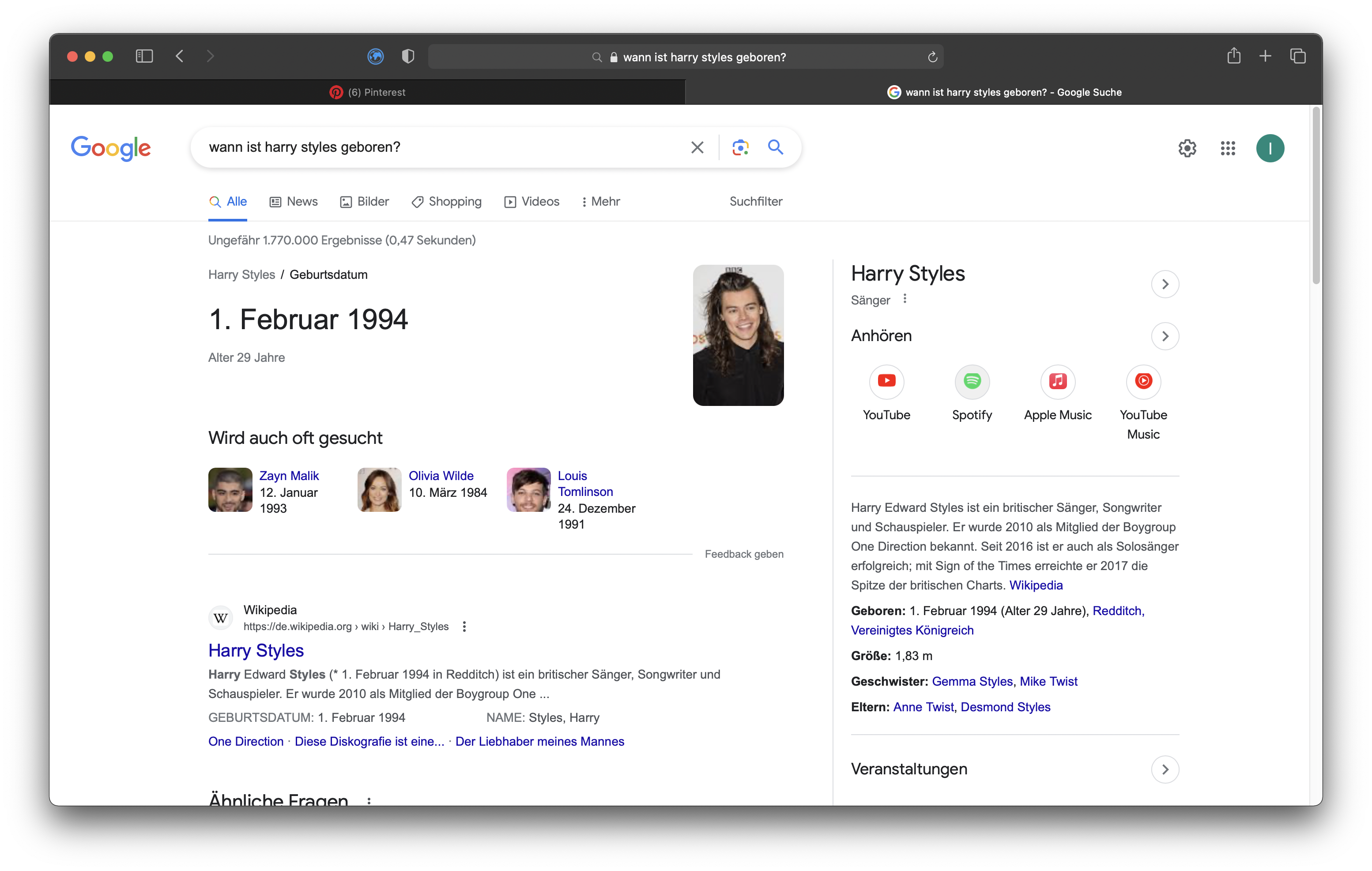The height and width of the screenshot is (871, 1372).
Task: Expand the Anhören section arrow
Action: point(1165,337)
